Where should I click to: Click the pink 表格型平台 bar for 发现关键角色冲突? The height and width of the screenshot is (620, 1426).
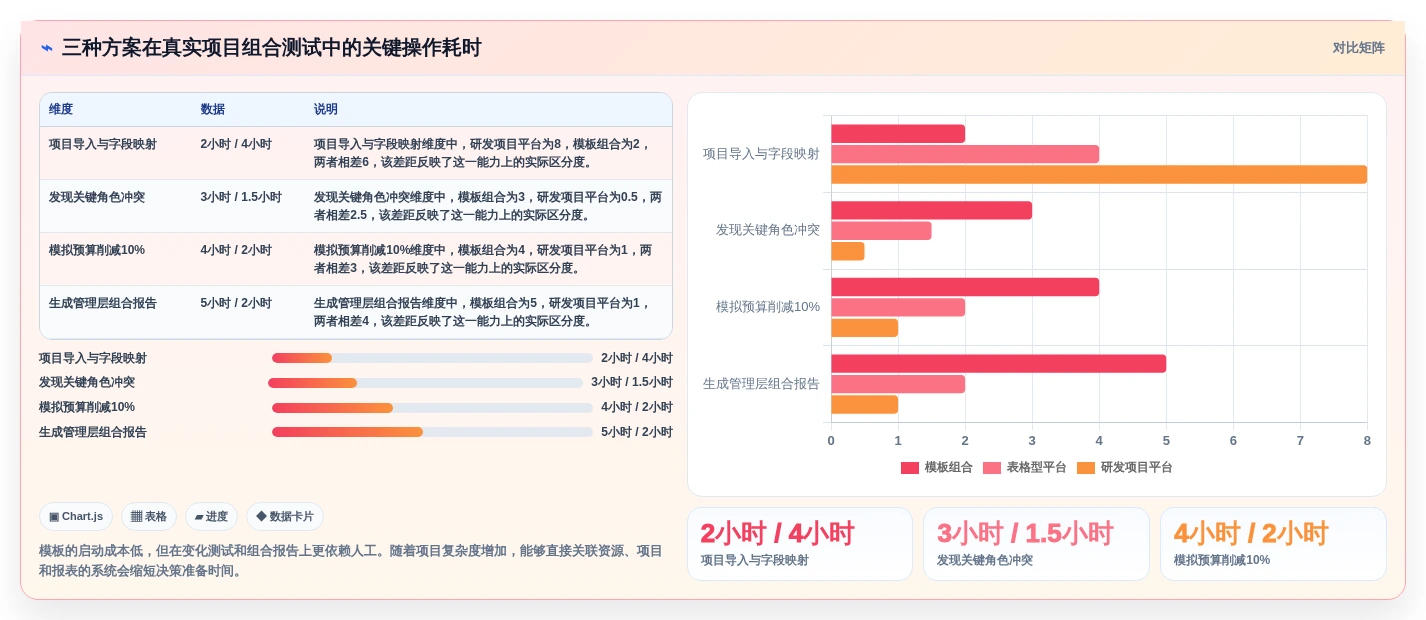point(881,230)
